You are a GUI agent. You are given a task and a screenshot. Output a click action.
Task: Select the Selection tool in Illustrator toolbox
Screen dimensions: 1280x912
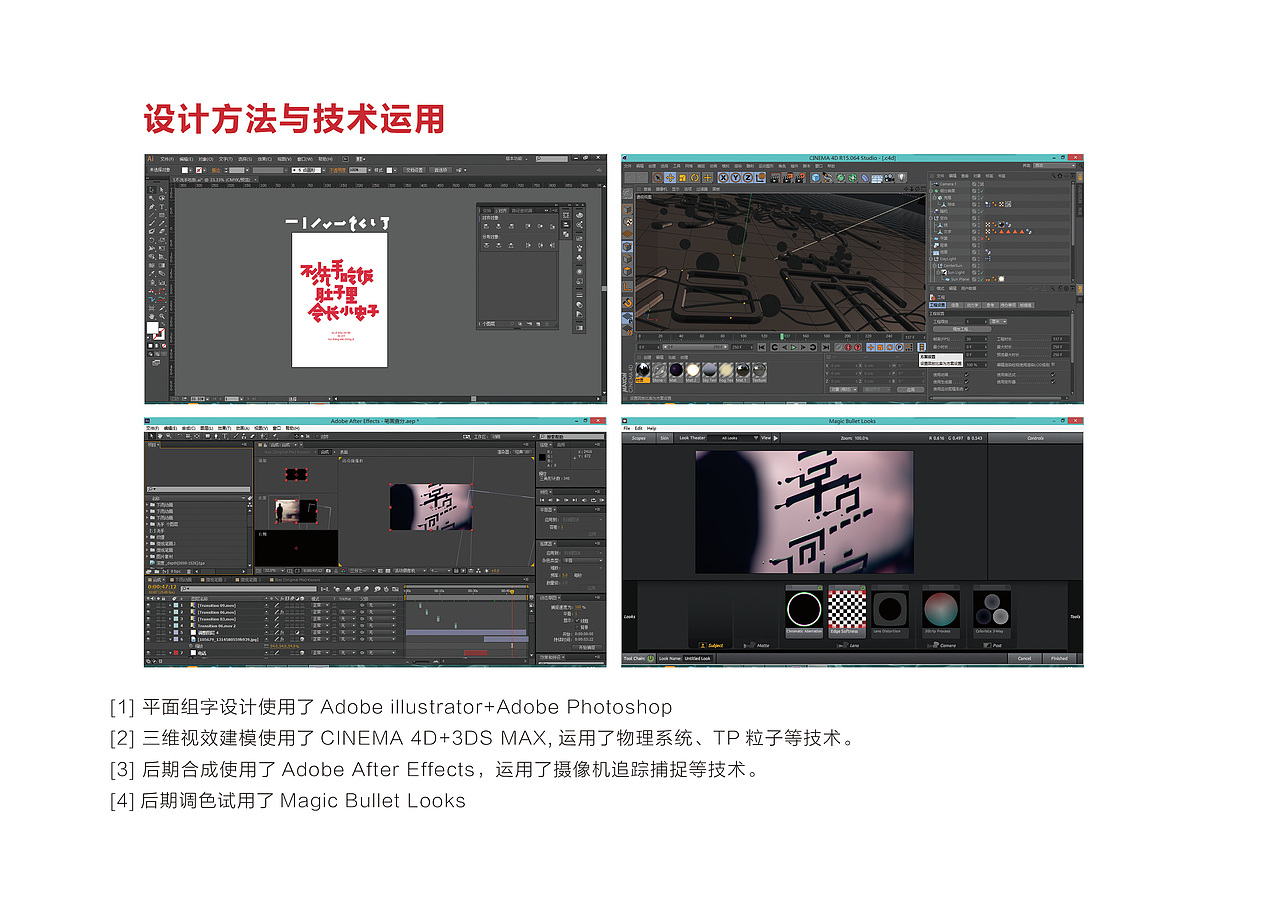click(151, 190)
